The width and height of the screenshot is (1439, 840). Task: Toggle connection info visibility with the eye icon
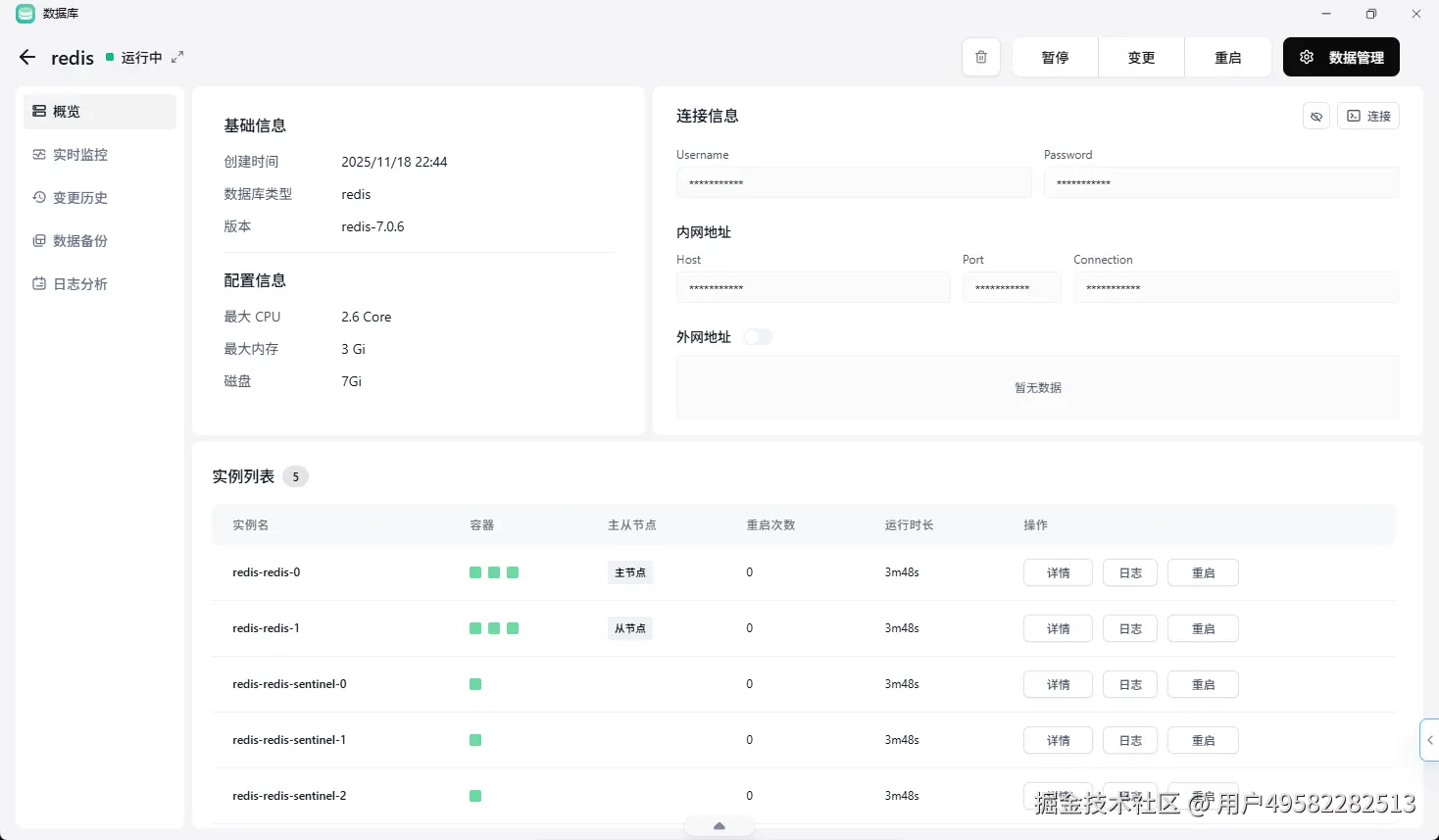point(1316,116)
